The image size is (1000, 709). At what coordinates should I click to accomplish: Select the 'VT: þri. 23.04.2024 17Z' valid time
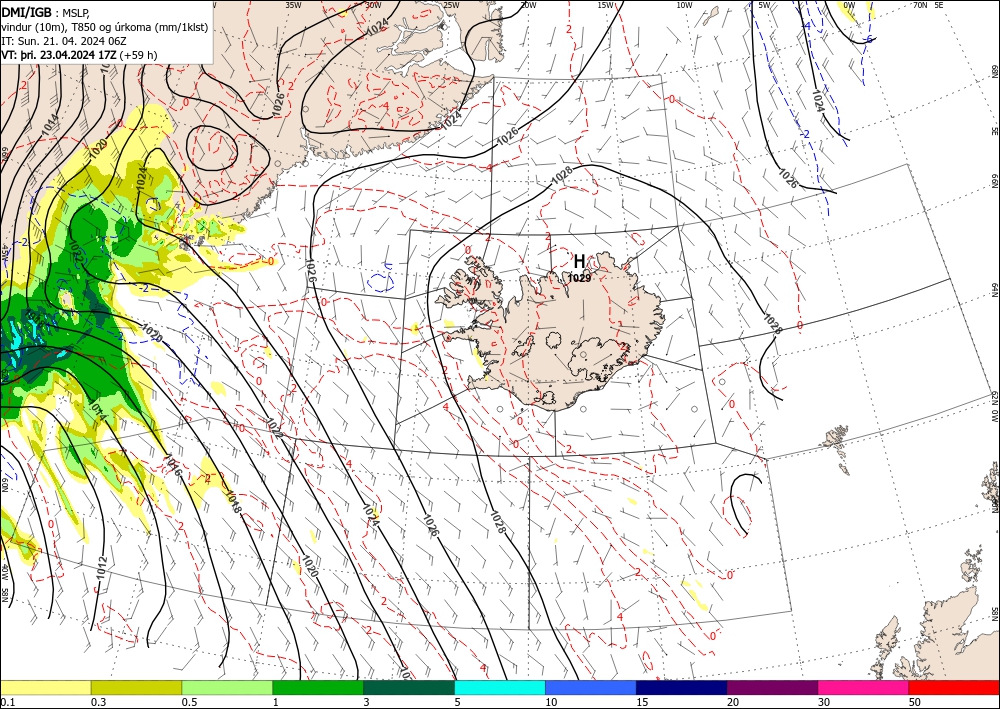coord(59,55)
